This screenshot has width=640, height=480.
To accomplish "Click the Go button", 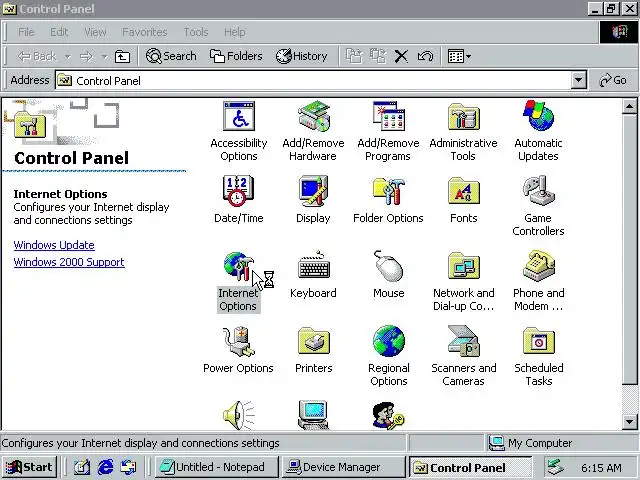I will 613,80.
